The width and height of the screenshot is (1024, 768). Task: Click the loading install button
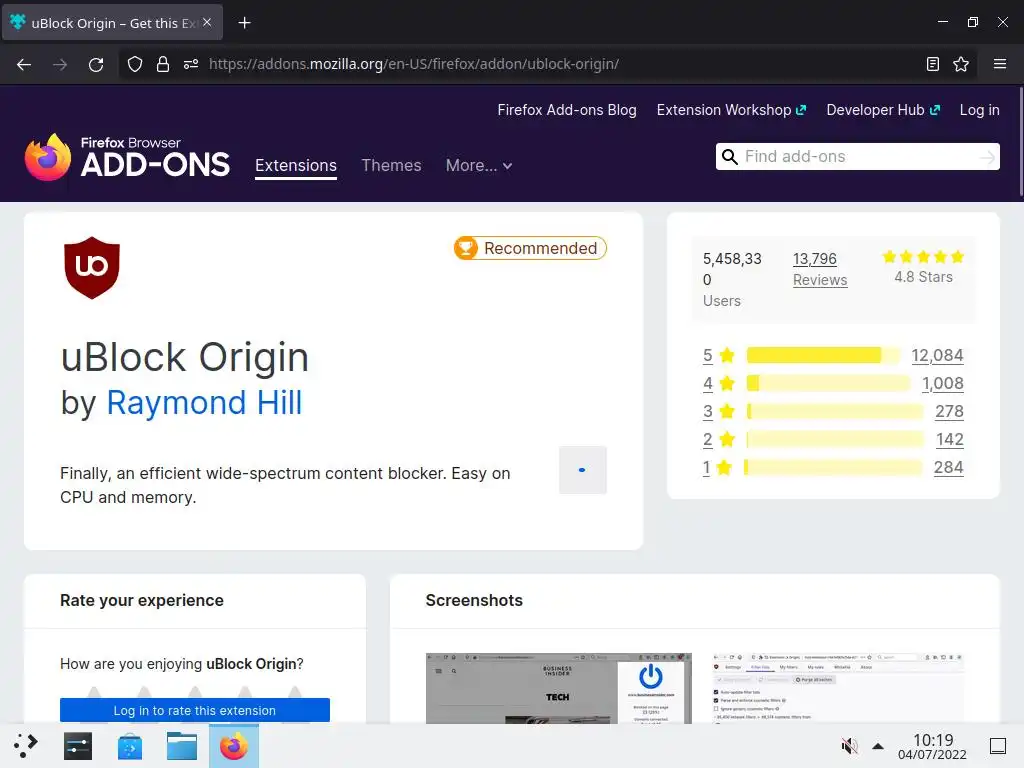point(583,470)
